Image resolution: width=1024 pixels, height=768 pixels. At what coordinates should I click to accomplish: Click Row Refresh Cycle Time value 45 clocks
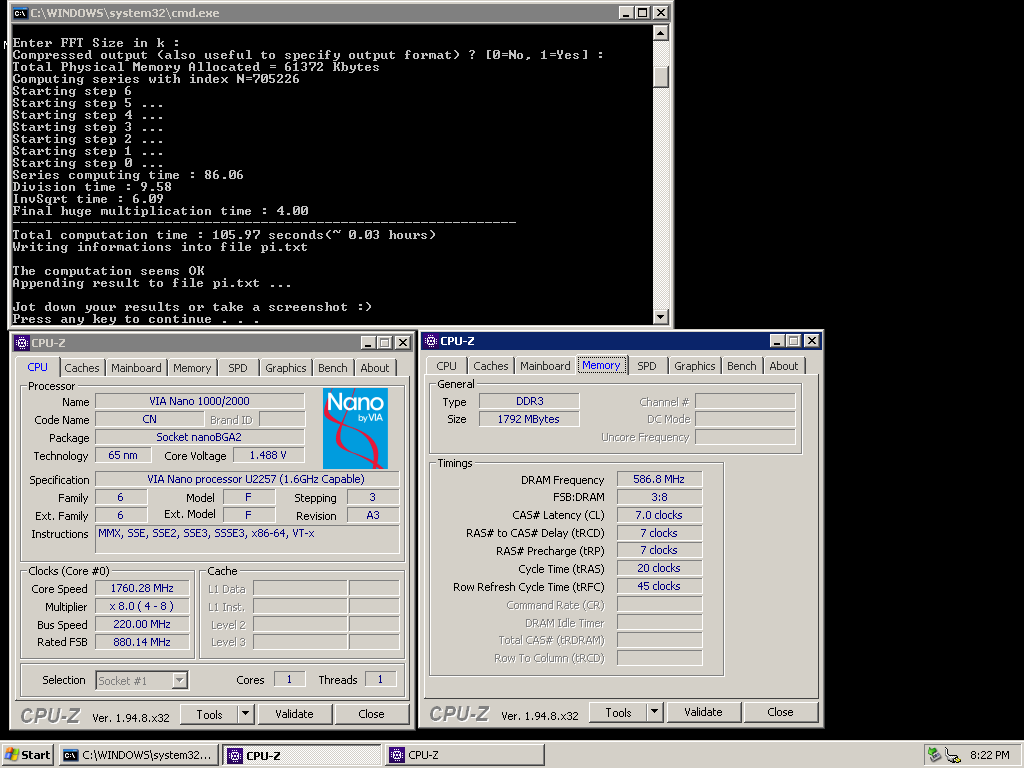659,586
